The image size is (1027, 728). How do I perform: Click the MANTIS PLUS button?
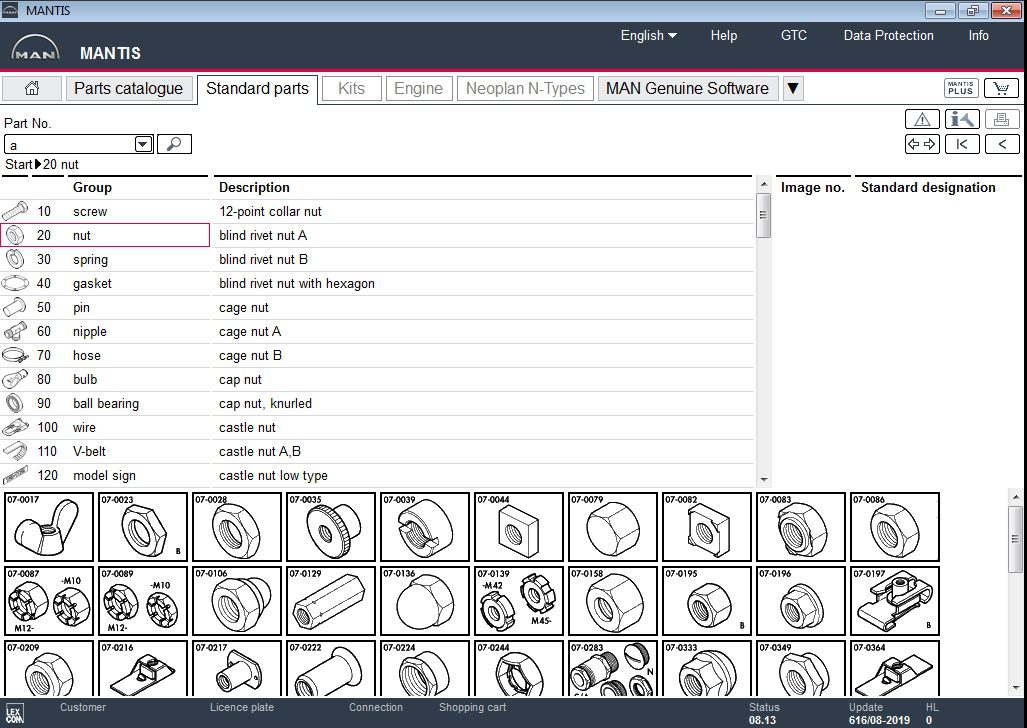coord(961,88)
